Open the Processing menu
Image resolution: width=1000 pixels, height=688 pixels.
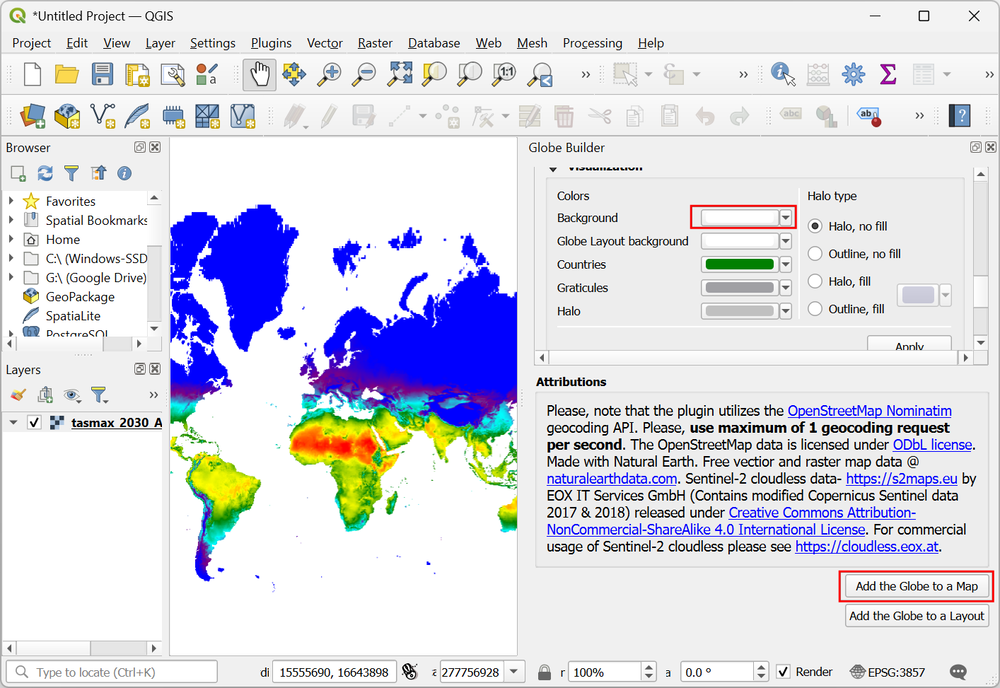[592, 43]
